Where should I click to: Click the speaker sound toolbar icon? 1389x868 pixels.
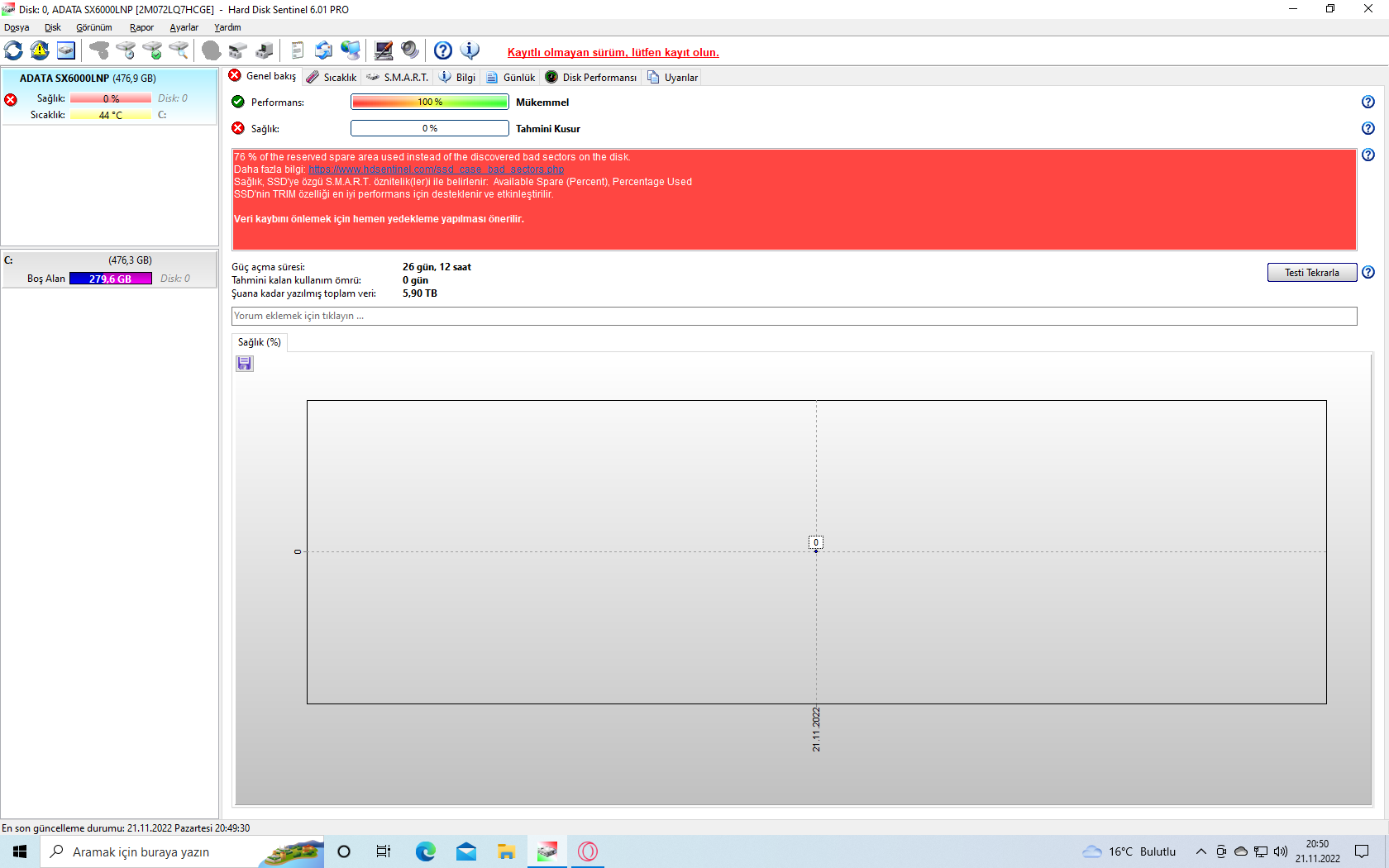point(410,50)
